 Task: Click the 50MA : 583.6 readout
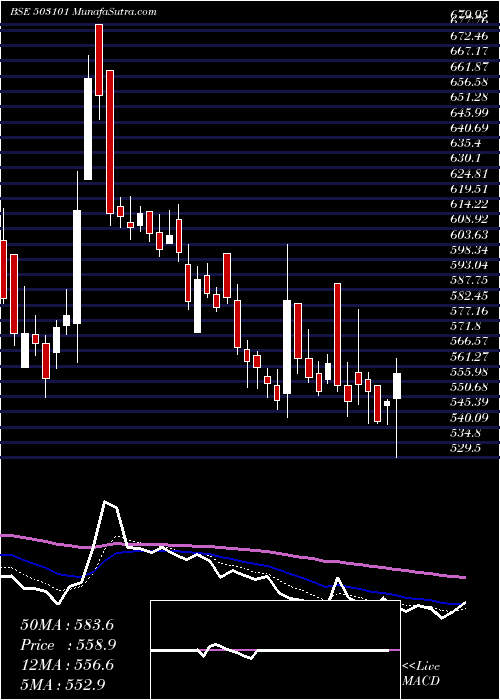click(x=67, y=625)
